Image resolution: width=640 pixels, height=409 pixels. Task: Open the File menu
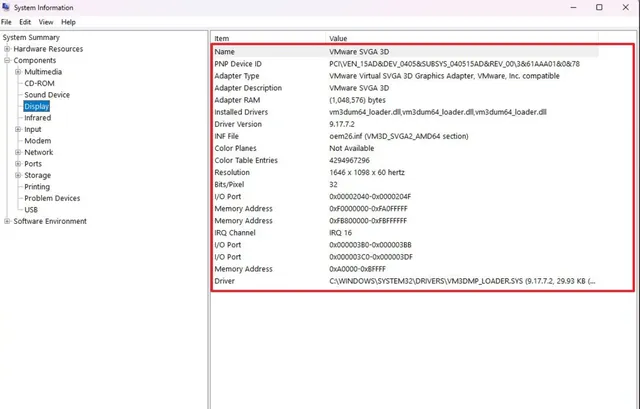pos(6,22)
